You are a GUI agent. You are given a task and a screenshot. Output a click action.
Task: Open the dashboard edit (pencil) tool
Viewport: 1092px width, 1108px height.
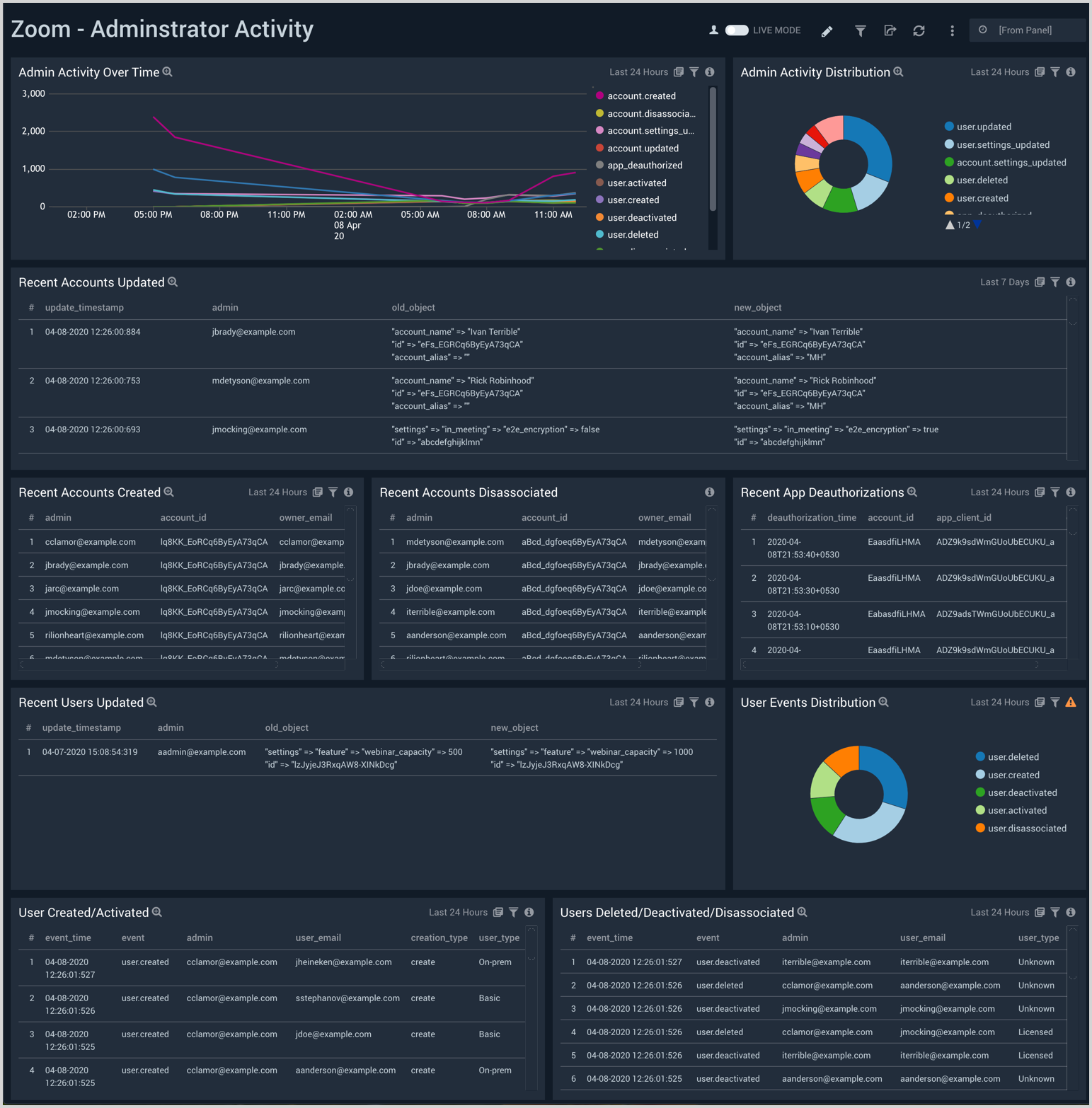pos(827,30)
